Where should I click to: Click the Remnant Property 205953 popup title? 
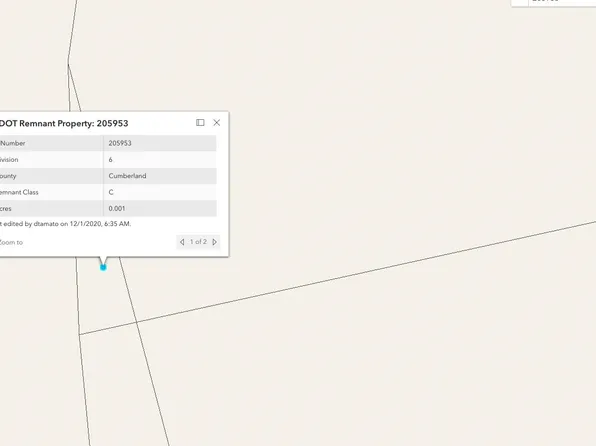pos(64,124)
